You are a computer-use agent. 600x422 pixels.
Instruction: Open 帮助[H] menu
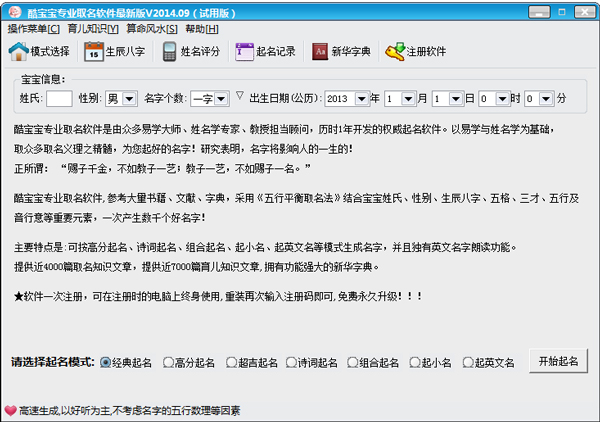pos(202,29)
